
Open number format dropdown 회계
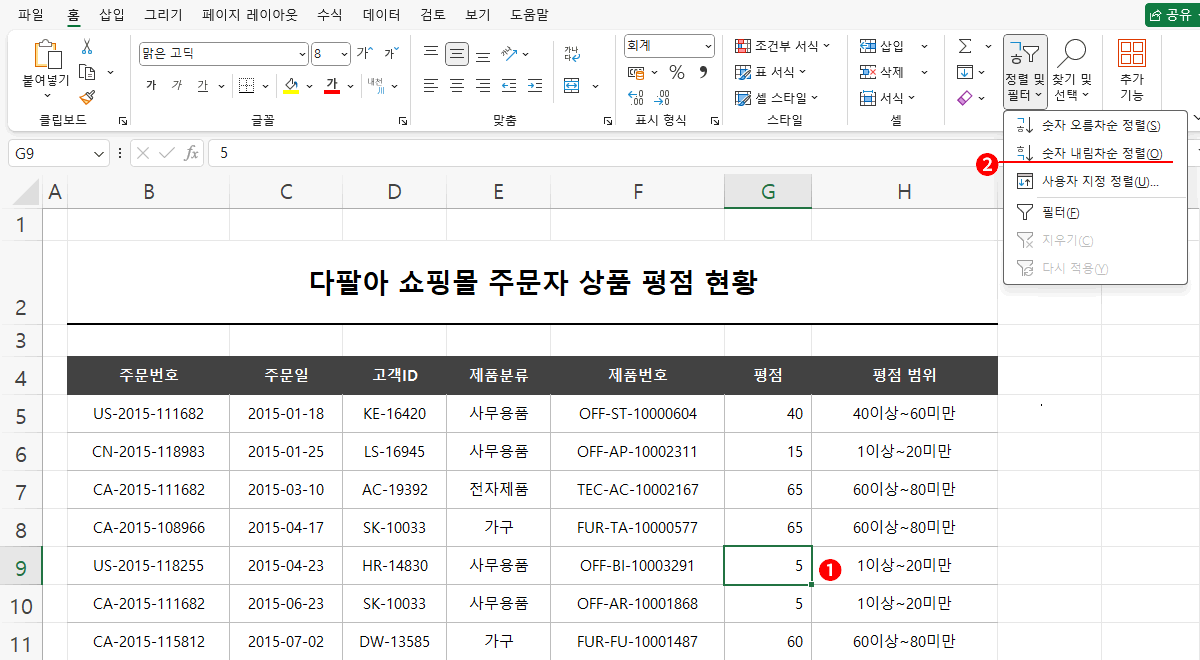point(709,46)
